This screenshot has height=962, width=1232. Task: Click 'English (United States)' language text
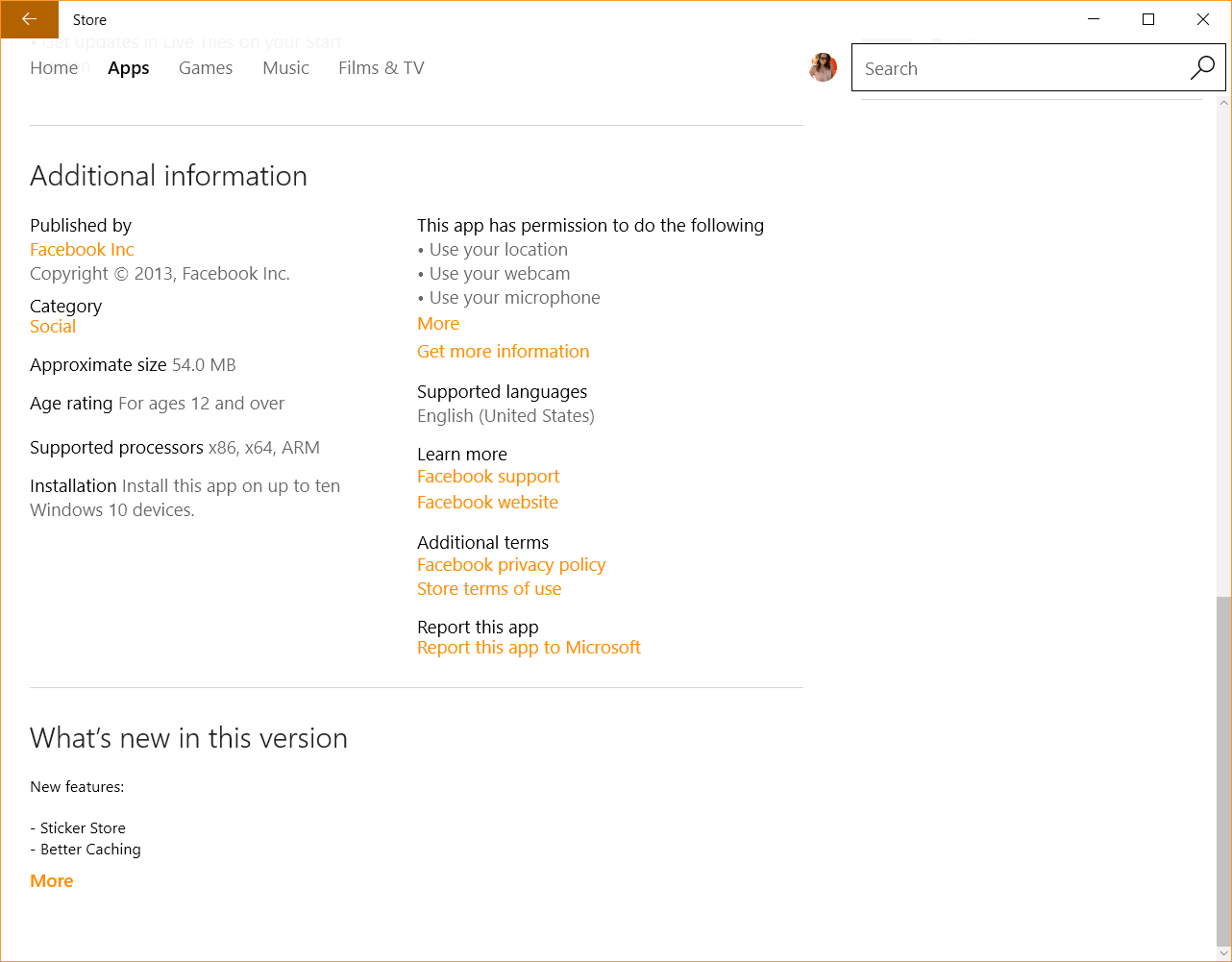(x=505, y=415)
